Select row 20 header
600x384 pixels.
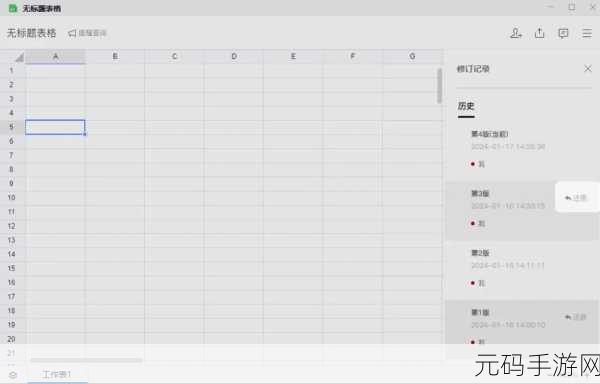click(11, 339)
